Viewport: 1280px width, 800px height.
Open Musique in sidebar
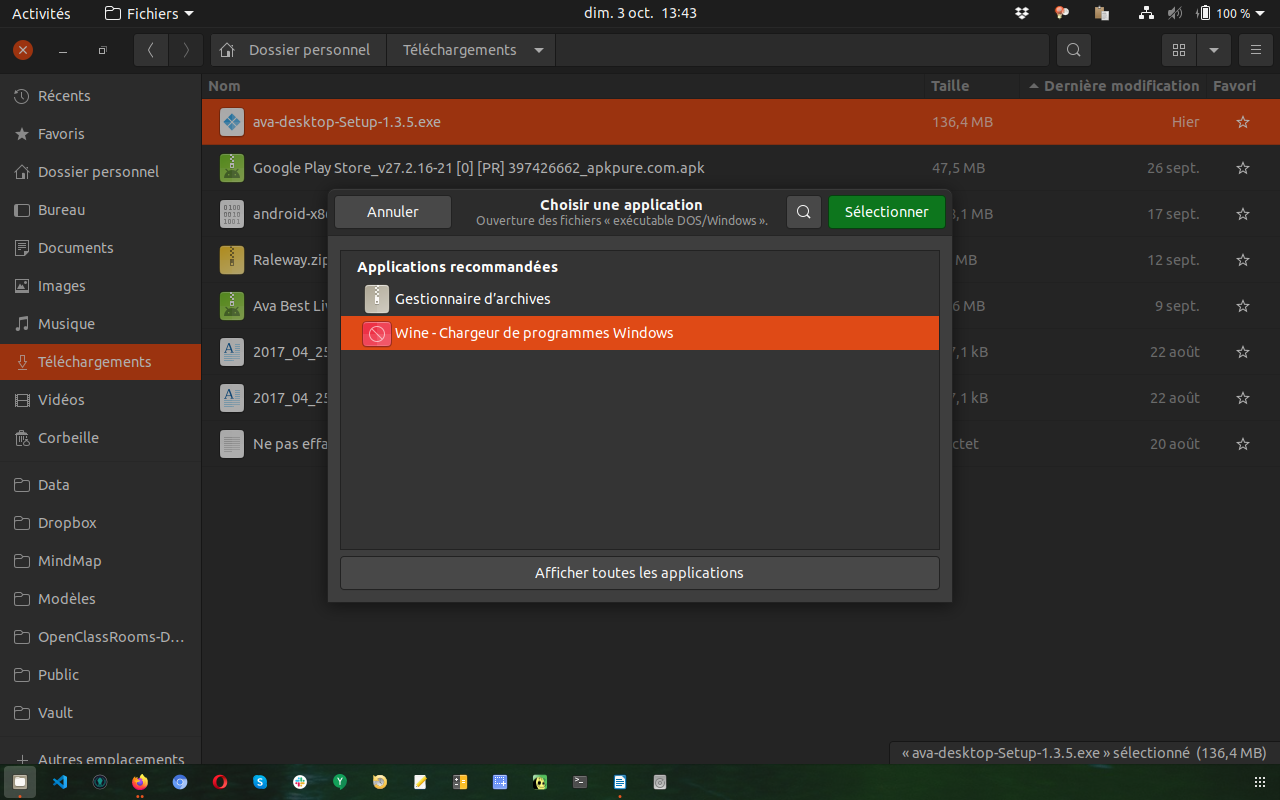100,324
